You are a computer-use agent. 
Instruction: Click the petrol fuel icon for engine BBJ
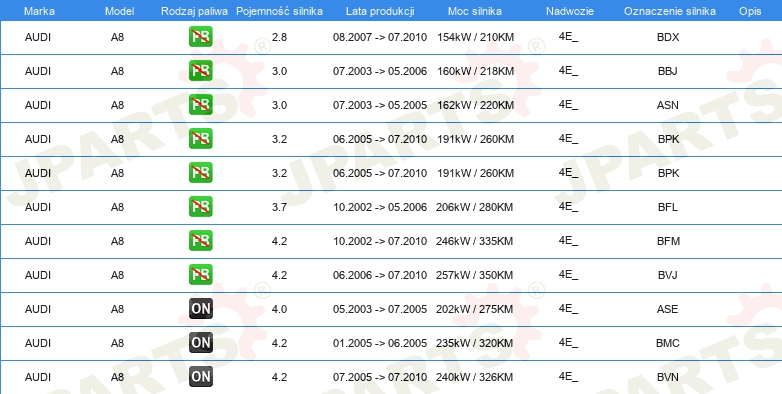[x=200, y=71]
